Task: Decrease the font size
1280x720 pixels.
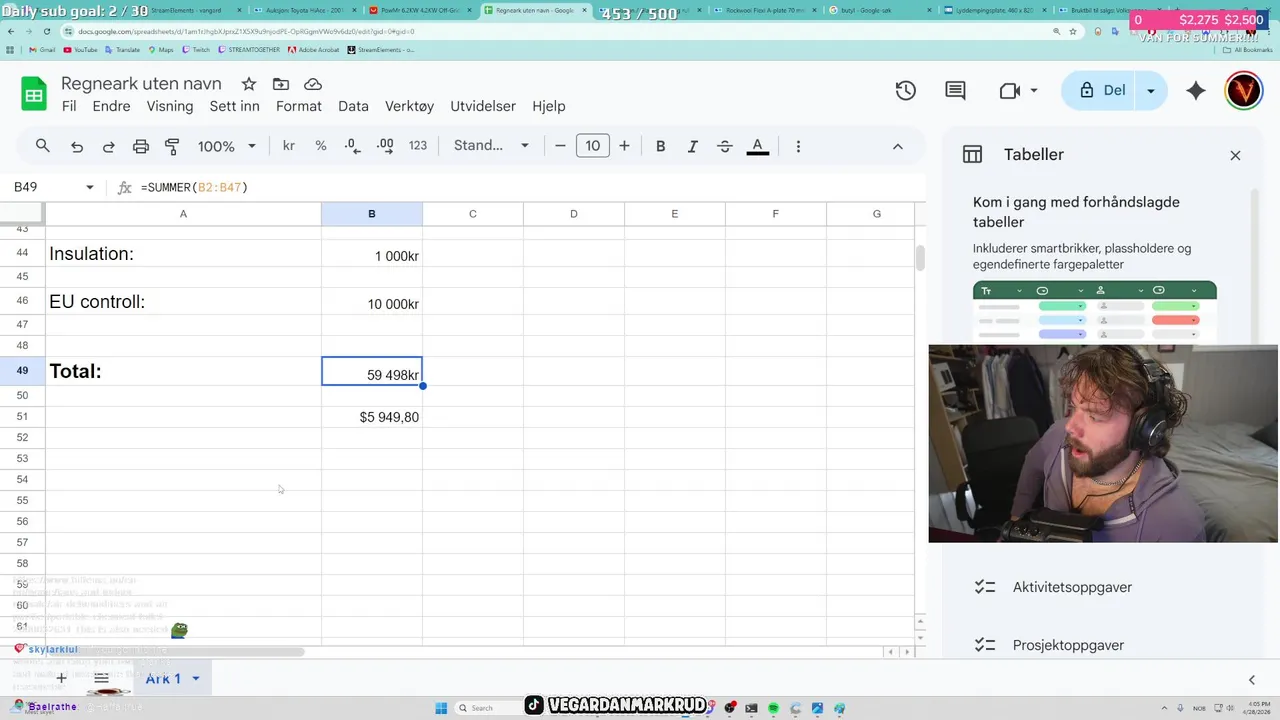Action: coord(560,146)
